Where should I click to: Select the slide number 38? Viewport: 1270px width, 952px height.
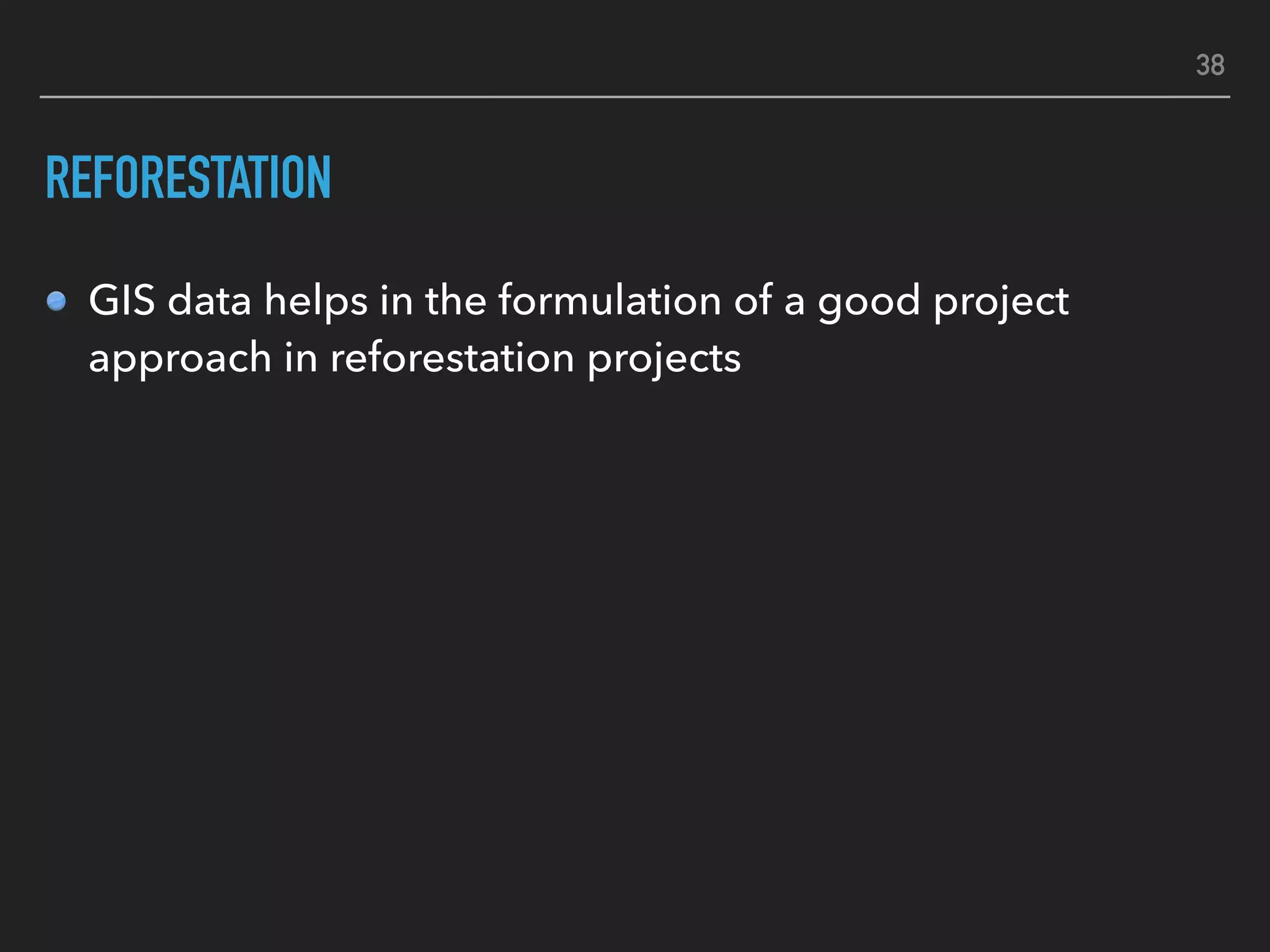(1210, 65)
